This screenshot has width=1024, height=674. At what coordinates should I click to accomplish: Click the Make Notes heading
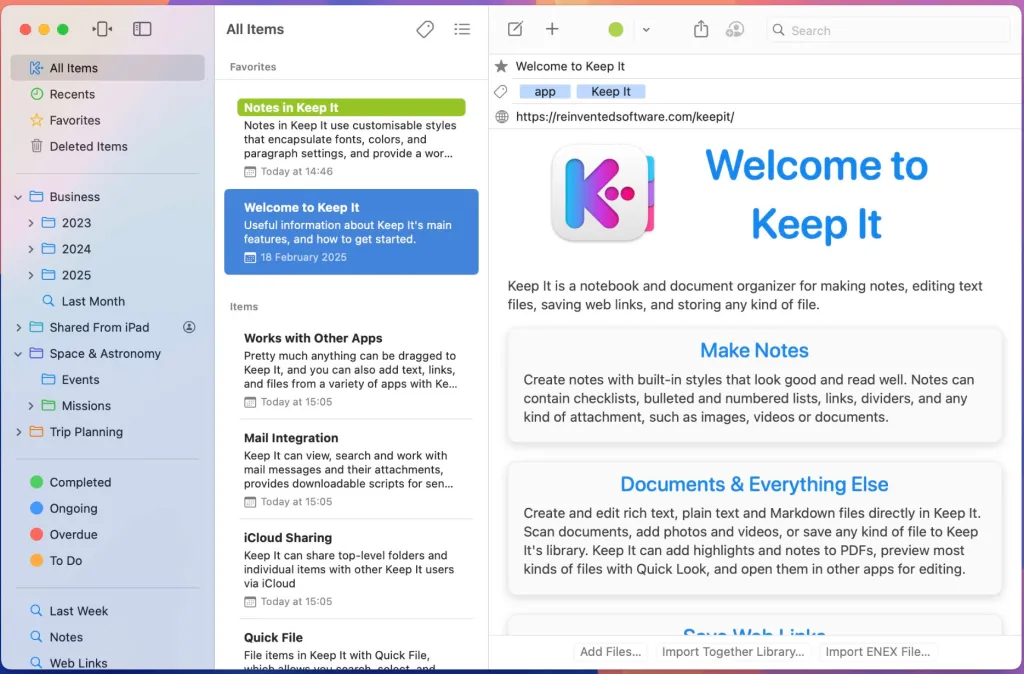tap(754, 350)
